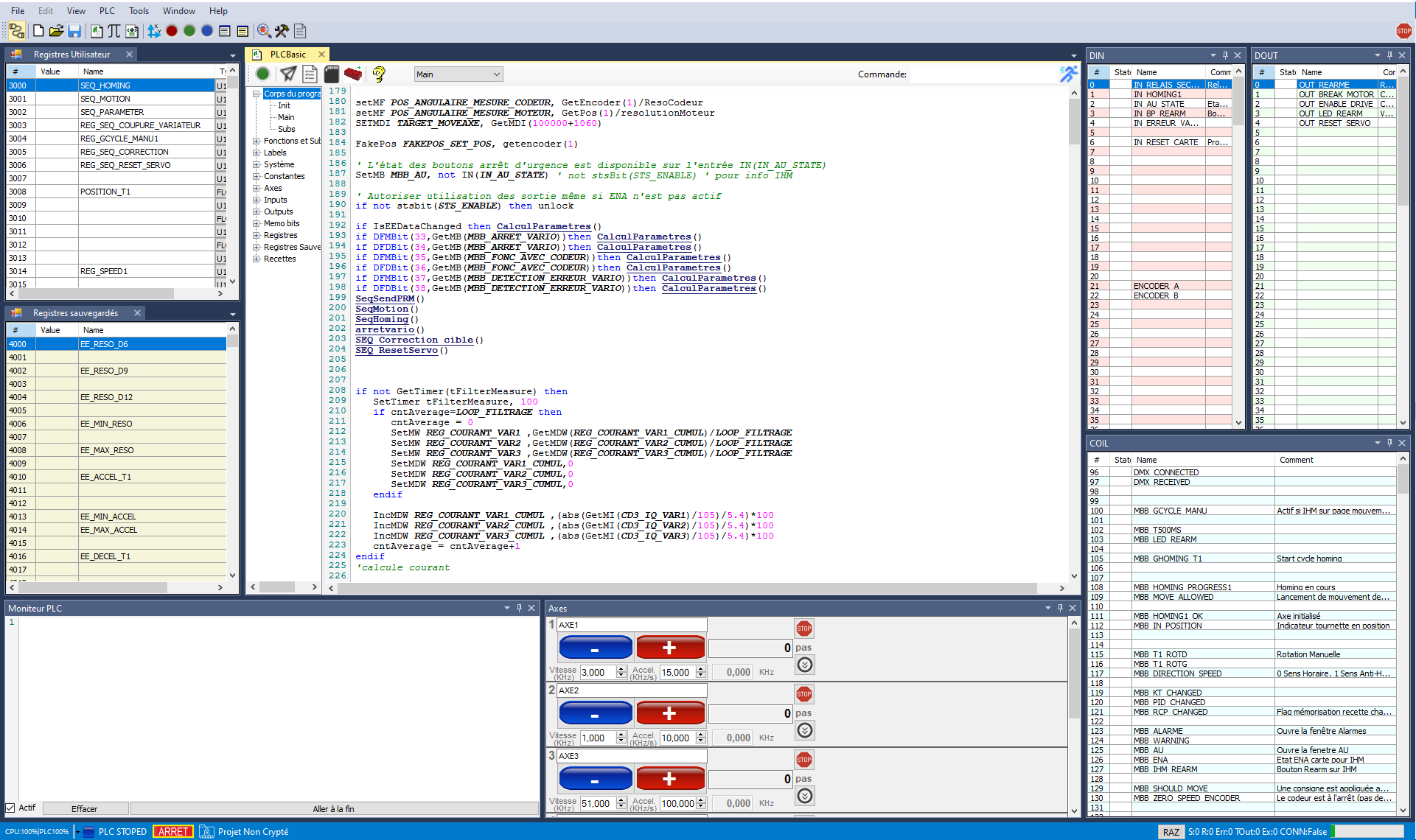Click the yellow list window toolbar icon
The width and height of the screenshot is (1416, 840).
243,31
